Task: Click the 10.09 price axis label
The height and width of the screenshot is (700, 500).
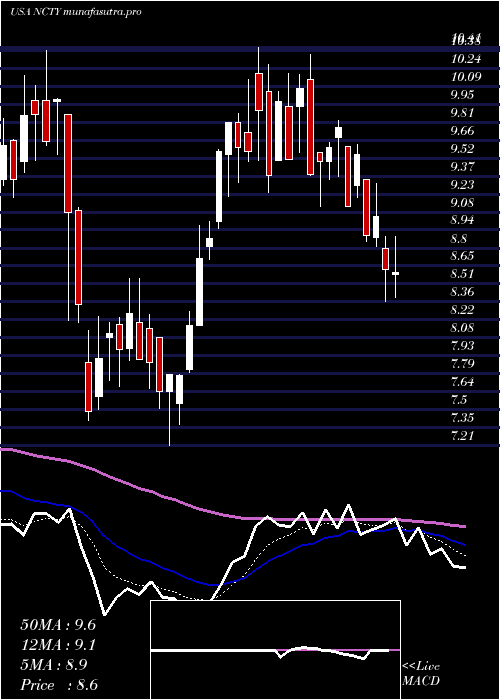Action: 466,77
